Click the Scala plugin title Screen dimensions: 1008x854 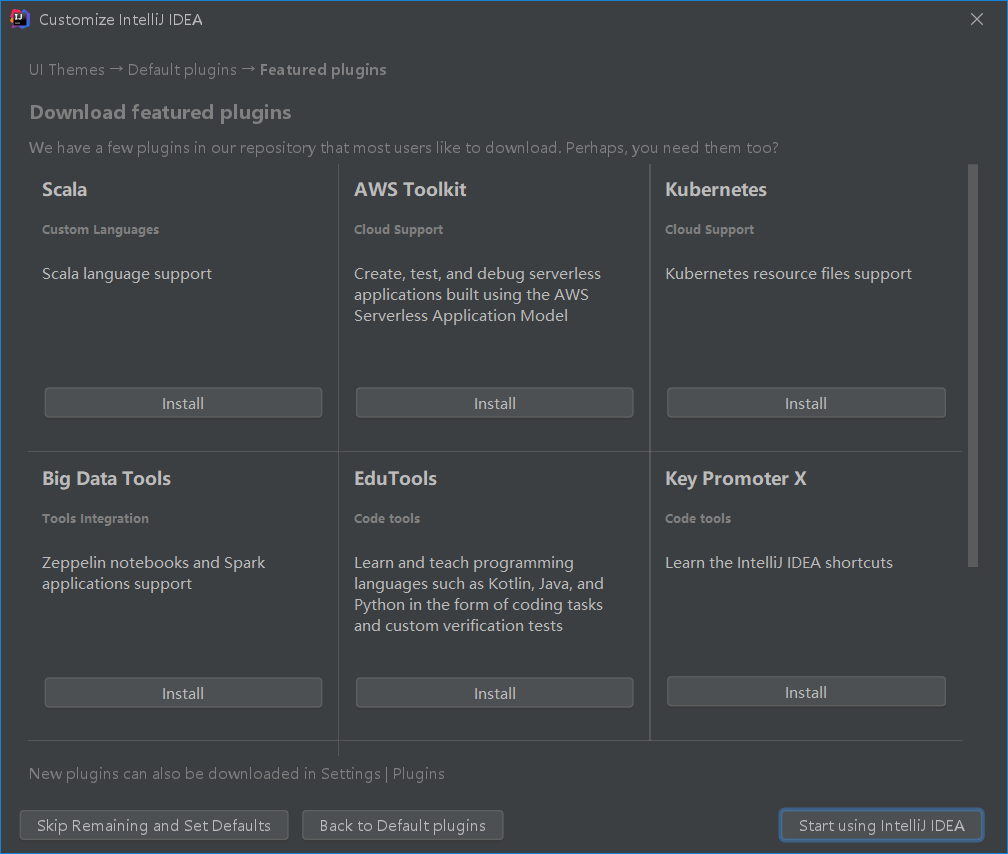tap(64, 189)
